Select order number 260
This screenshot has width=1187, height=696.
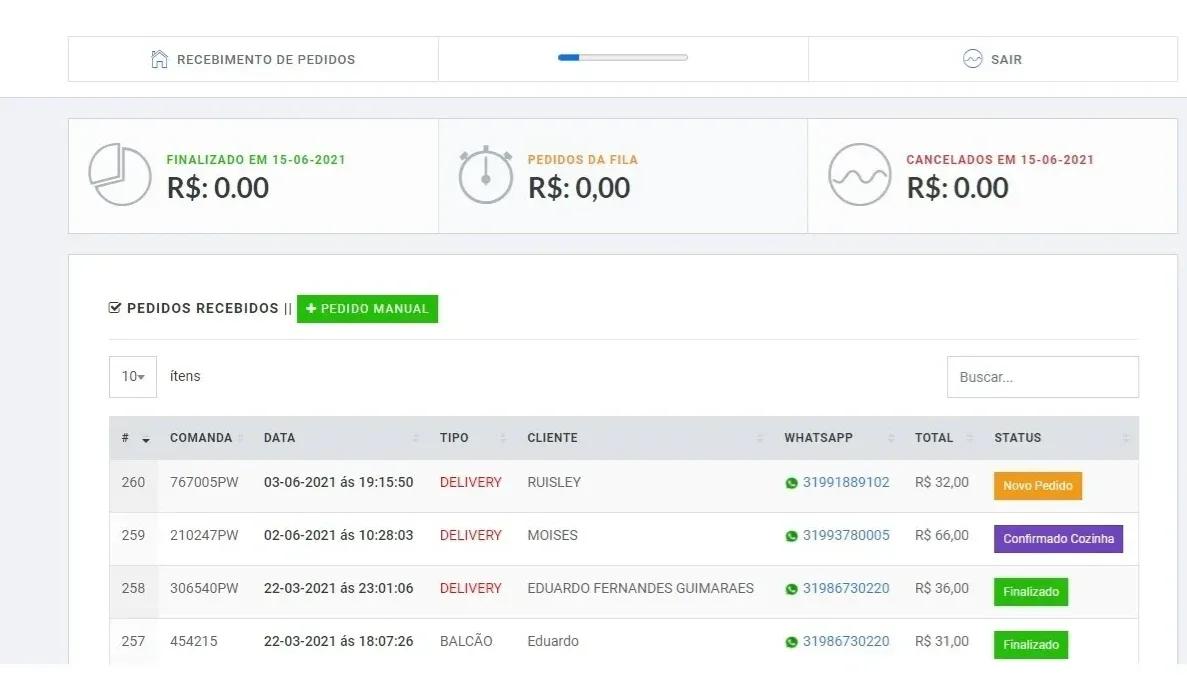pos(133,482)
